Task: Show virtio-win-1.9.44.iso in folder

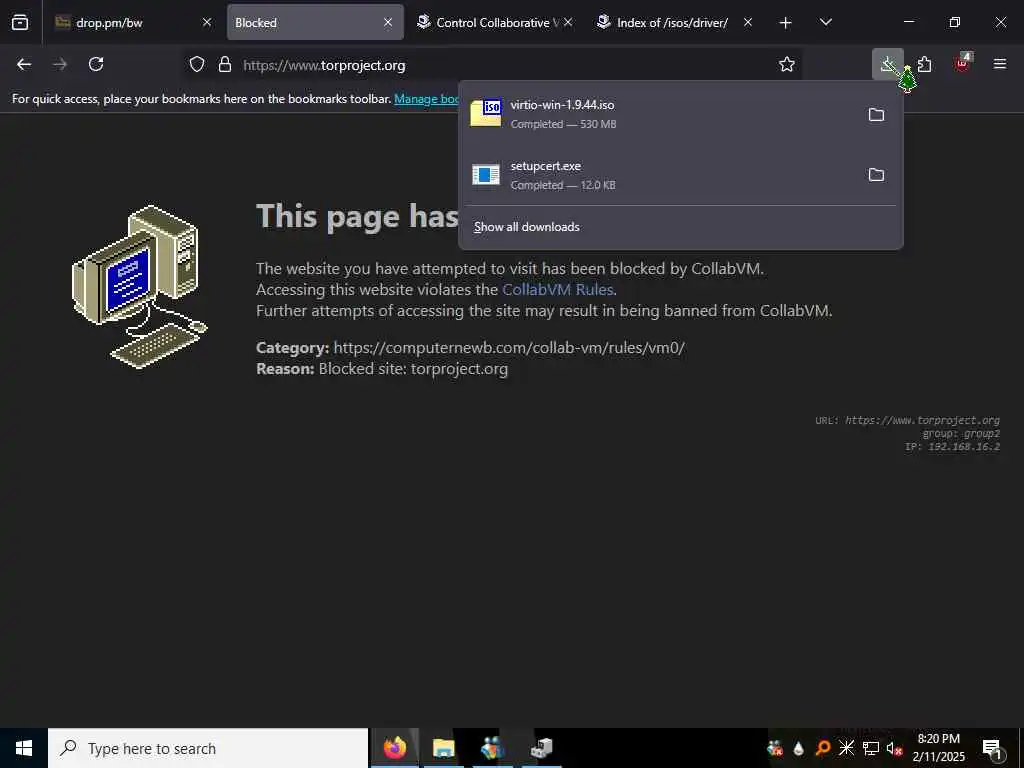Action: 876,115
